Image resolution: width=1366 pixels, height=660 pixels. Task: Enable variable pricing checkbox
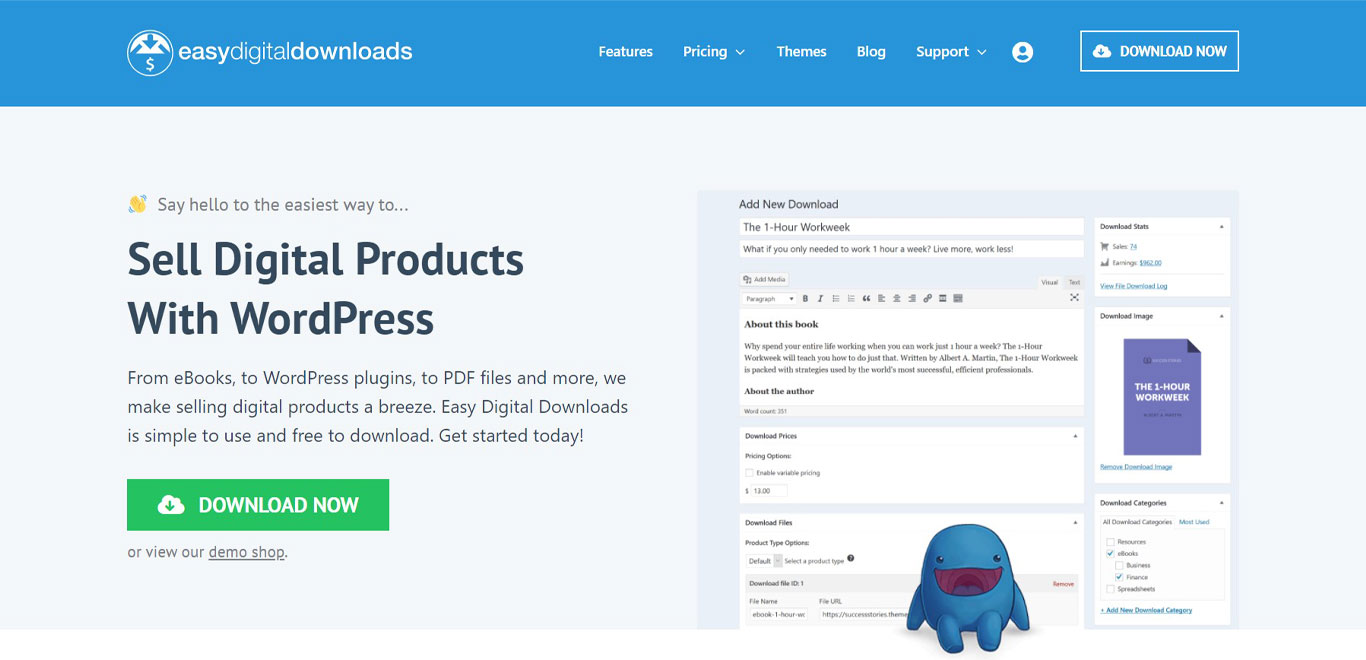(749, 472)
